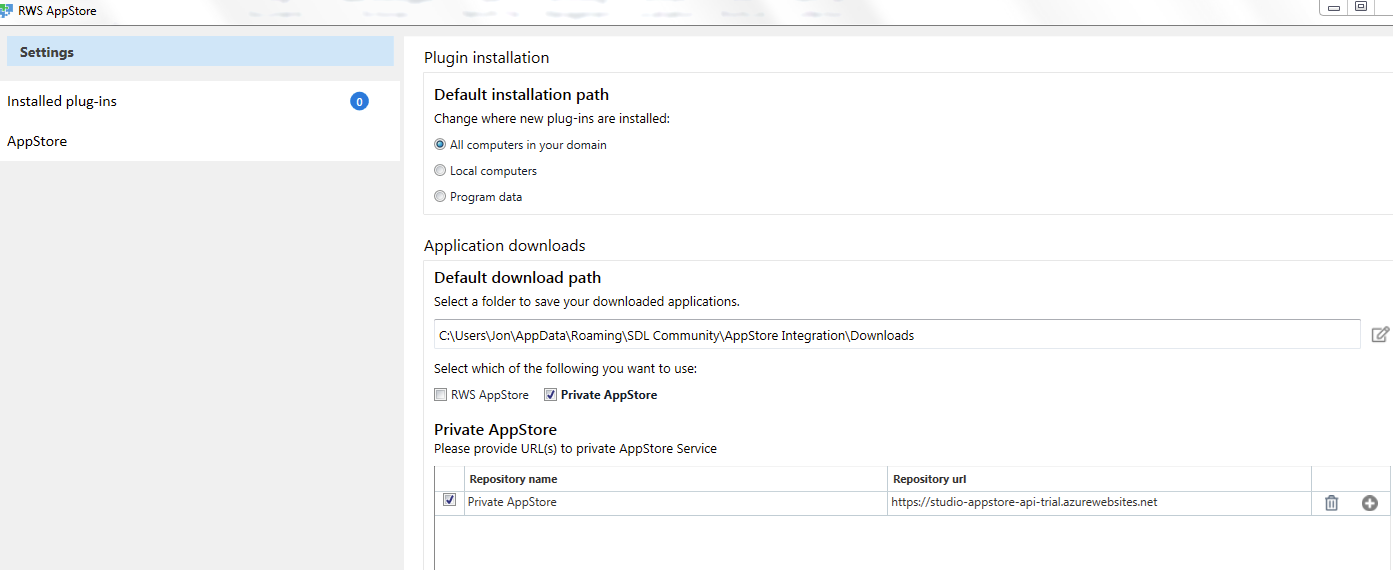Click the Default download path heading
Viewport: 1393px width, 570px height.
517,277
